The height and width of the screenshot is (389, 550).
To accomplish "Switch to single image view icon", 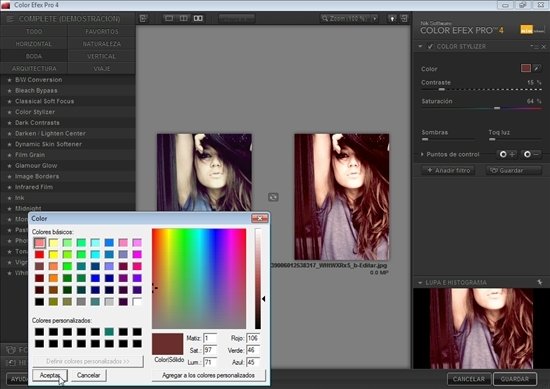I will coord(169,18).
